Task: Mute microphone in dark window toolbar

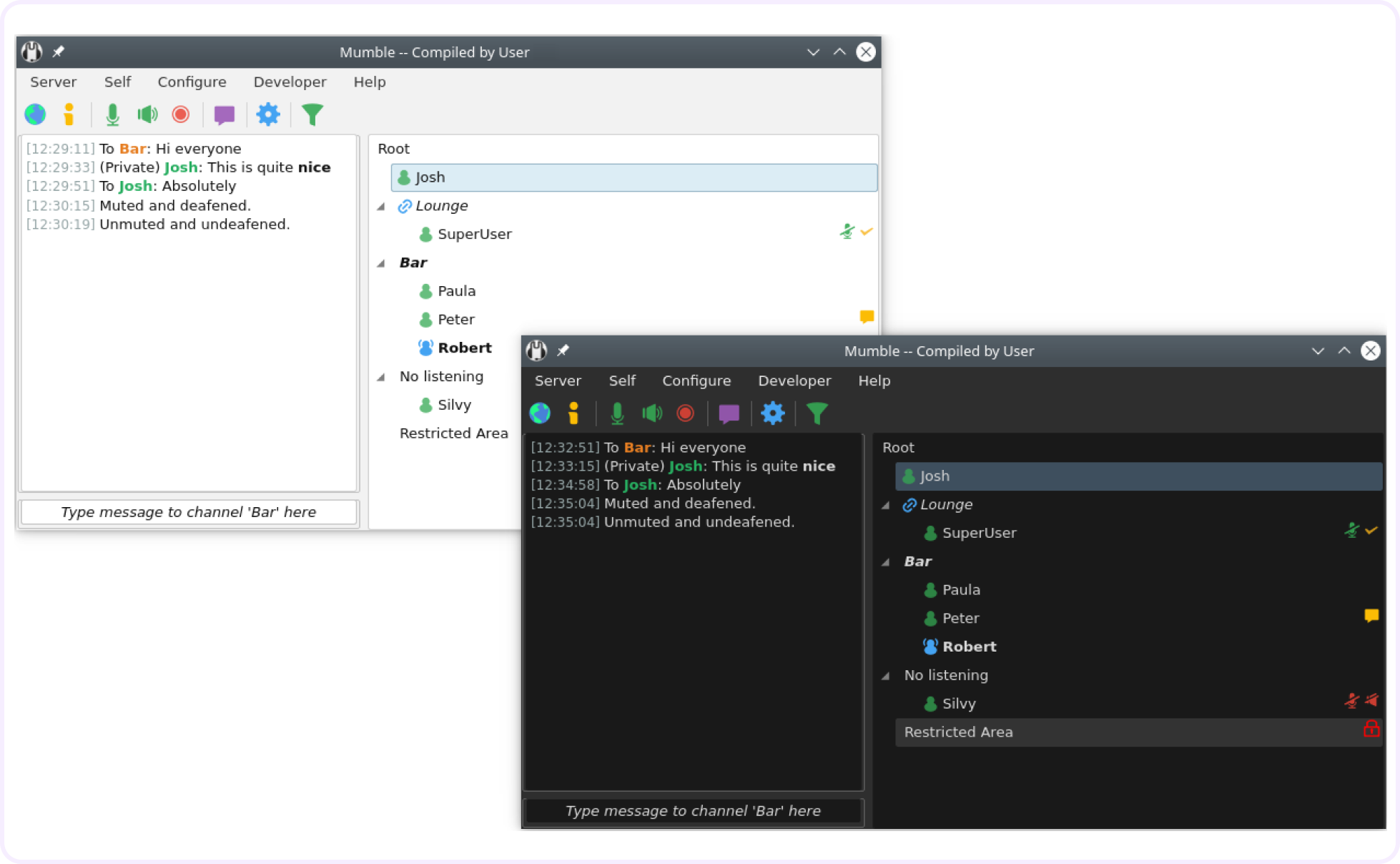Action: tap(617, 413)
